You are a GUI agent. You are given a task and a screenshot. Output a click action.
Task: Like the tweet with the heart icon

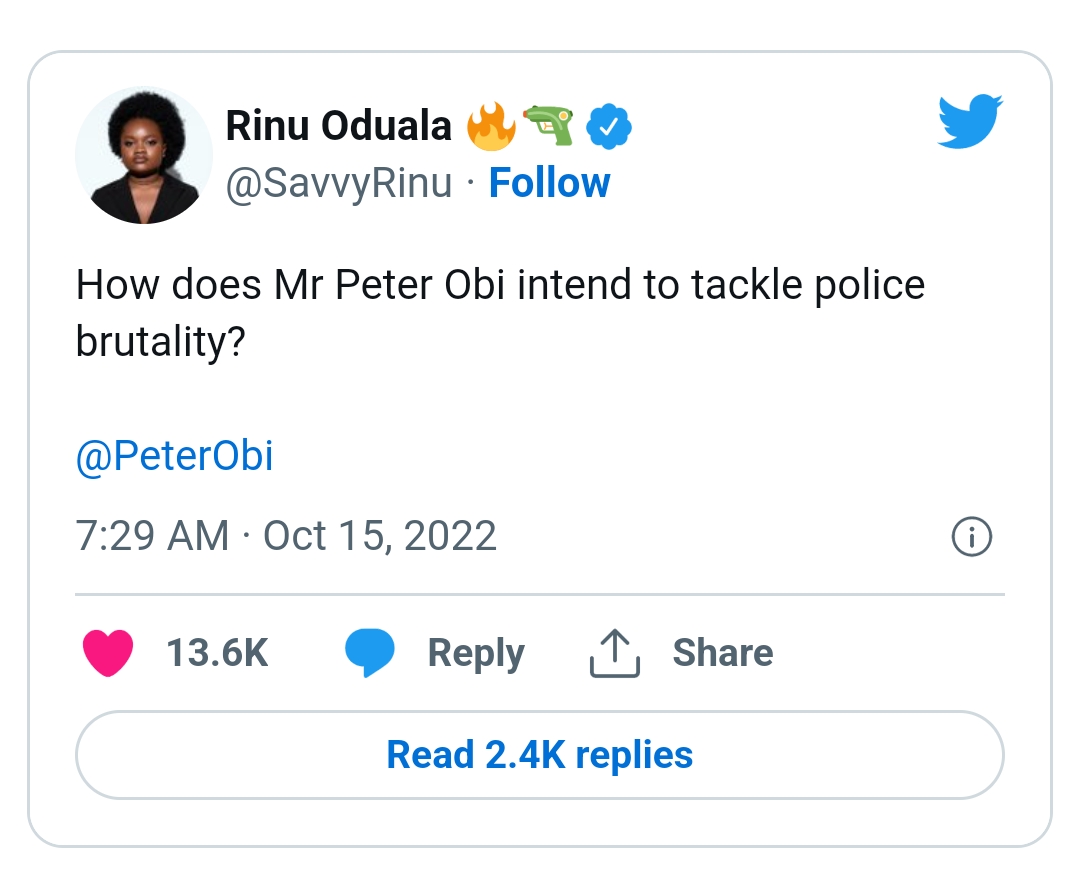108,653
